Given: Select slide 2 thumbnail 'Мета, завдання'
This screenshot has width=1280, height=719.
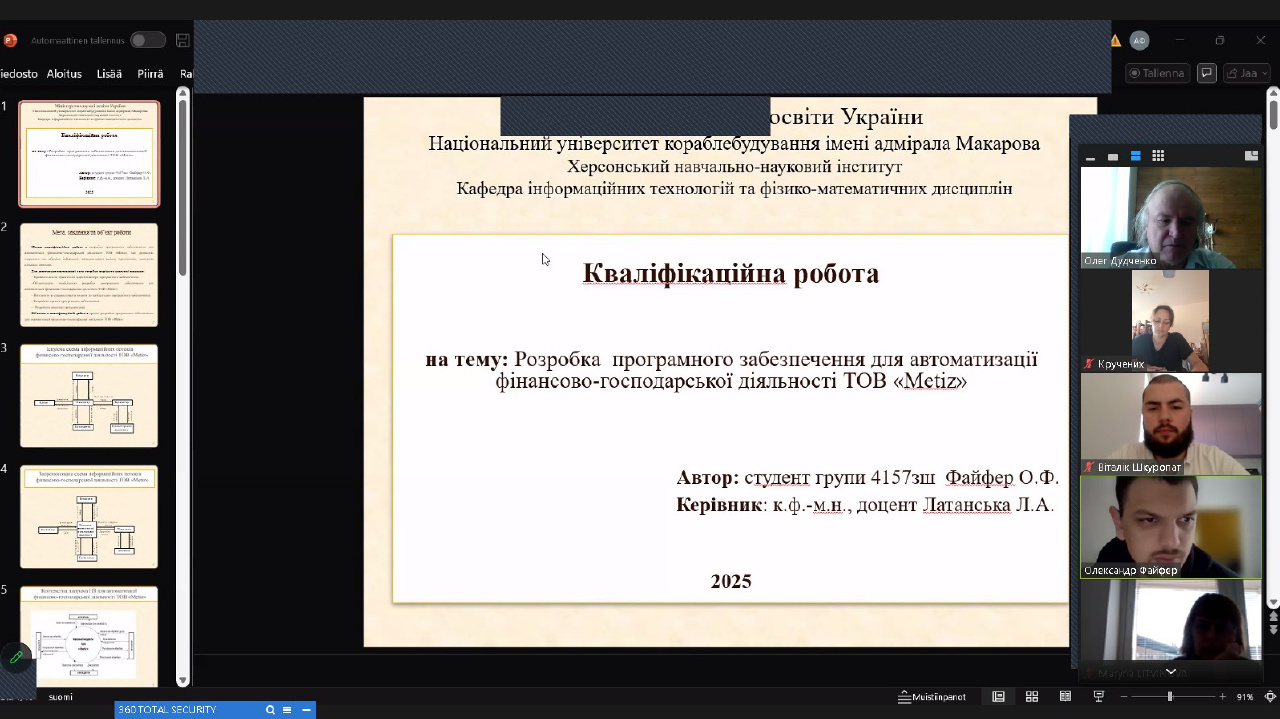Looking at the screenshot, I should click(89, 275).
